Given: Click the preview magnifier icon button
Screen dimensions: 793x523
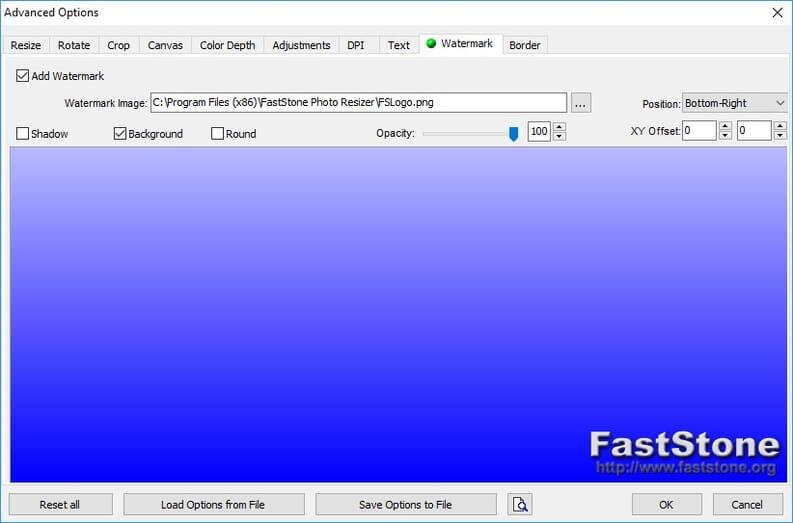Looking at the screenshot, I should 519,504.
